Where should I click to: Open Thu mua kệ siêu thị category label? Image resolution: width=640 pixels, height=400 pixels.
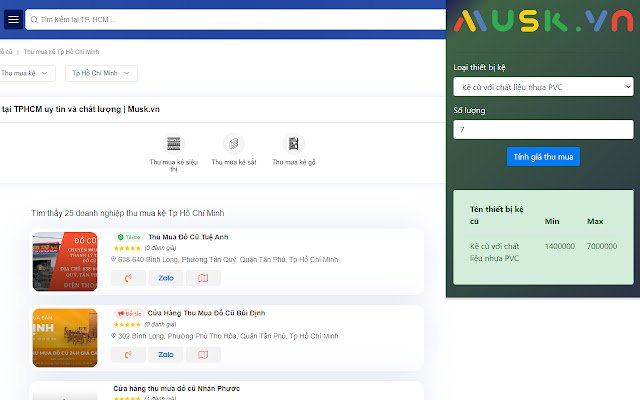click(x=174, y=165)
